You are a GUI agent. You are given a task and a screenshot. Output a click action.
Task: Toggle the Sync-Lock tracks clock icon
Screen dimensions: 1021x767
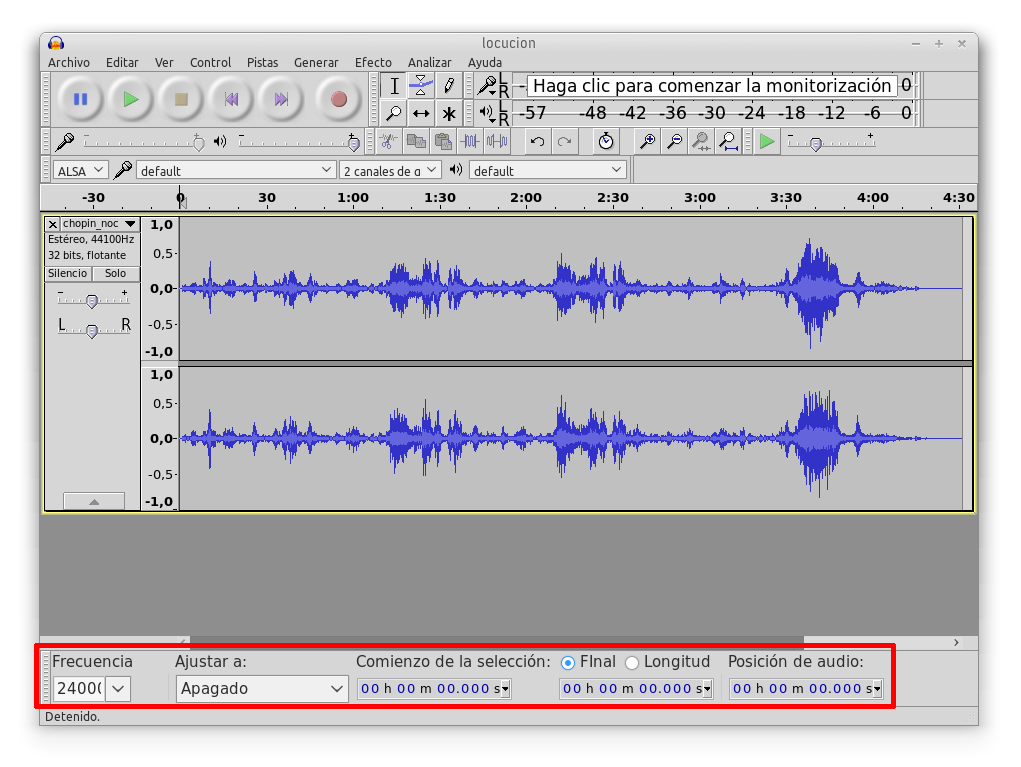606,141
